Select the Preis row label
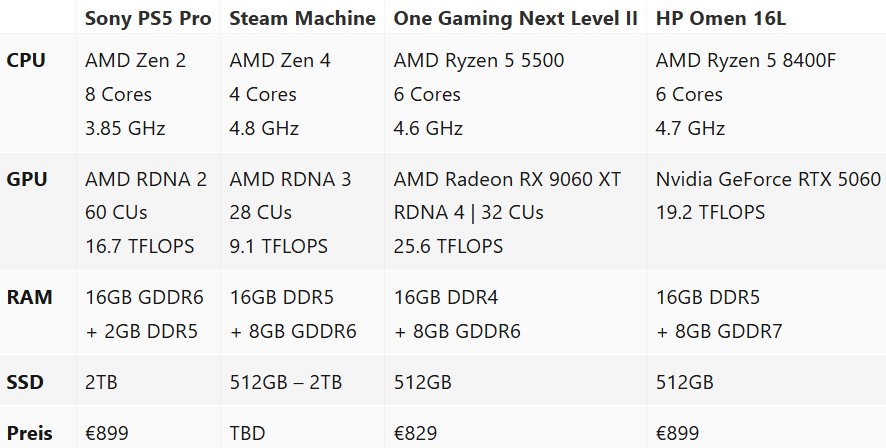Image resolution: width=886 pixels, height=448 pixels. click(29, 434)
